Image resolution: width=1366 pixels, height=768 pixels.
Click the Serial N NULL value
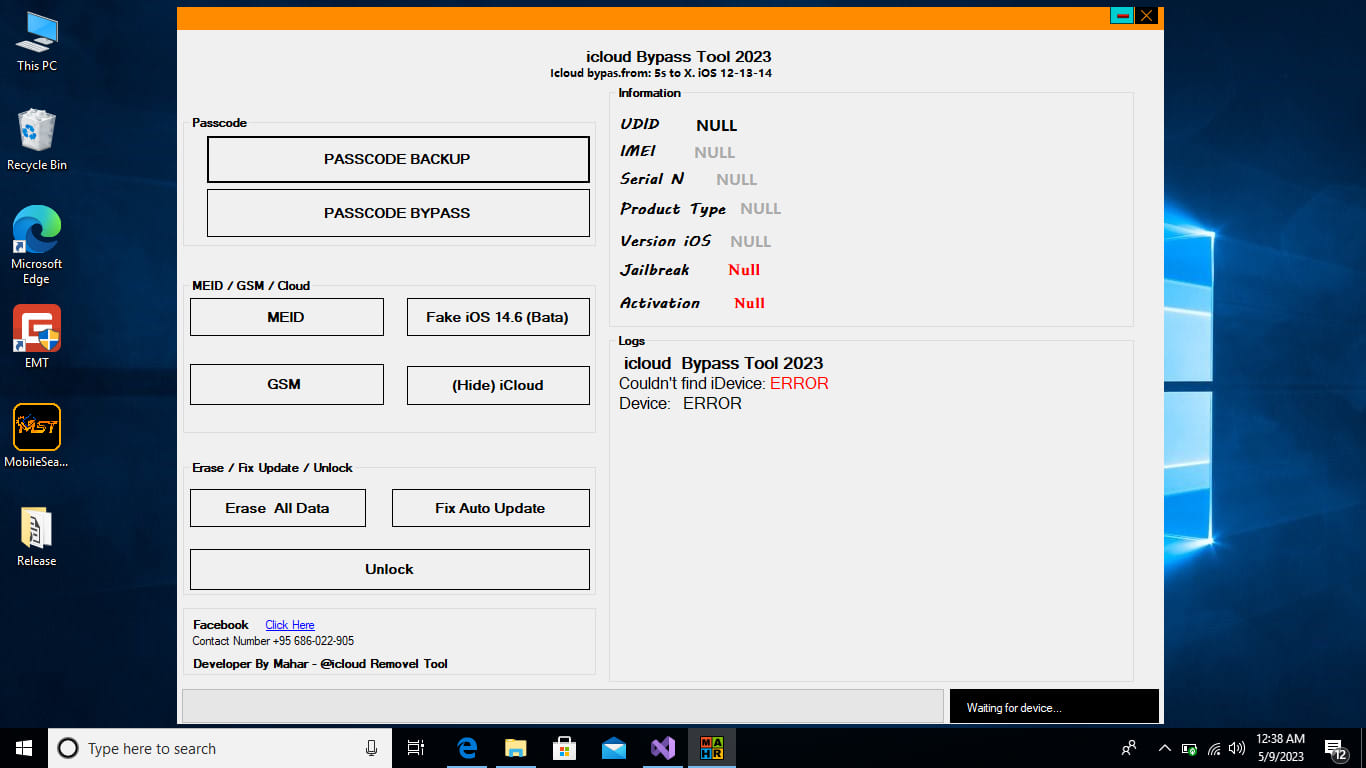click(x=737, y=180)
